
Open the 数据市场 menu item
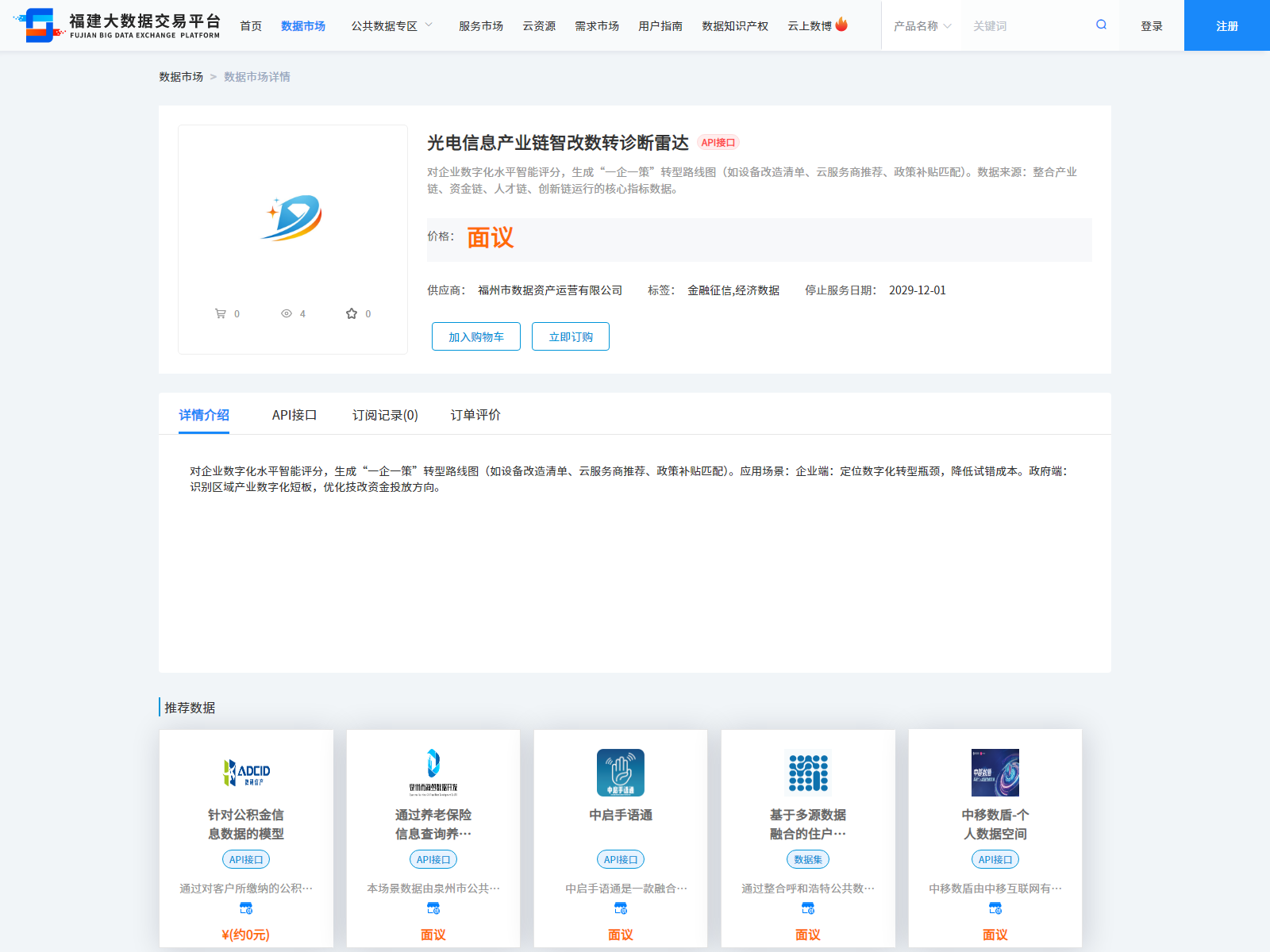[x=303, y=25]
